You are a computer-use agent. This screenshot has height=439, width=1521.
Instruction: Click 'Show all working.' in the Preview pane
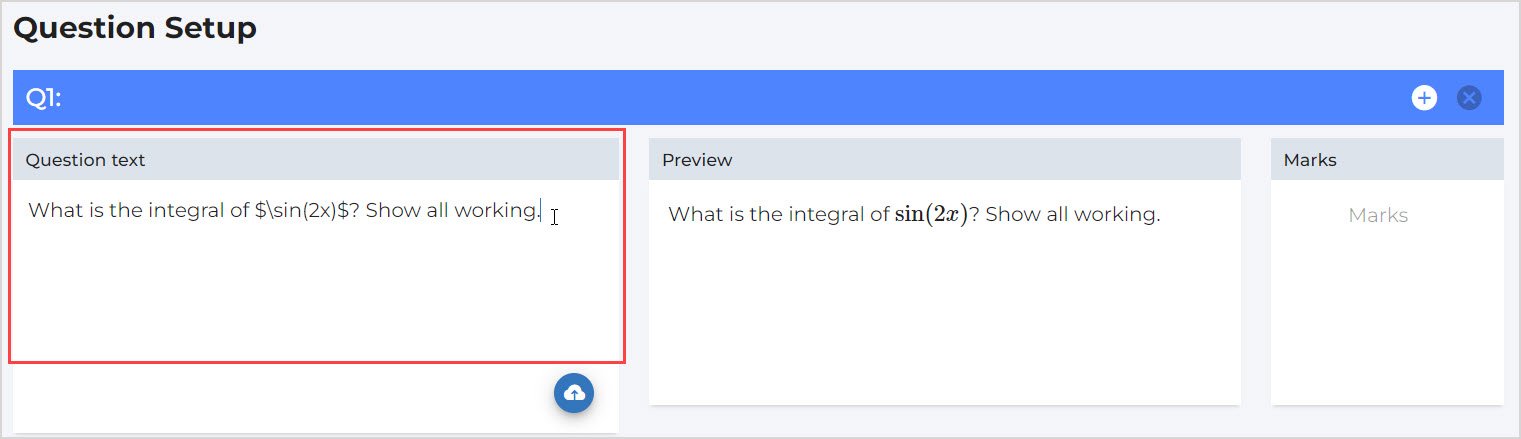click(x=1072, y=215)
